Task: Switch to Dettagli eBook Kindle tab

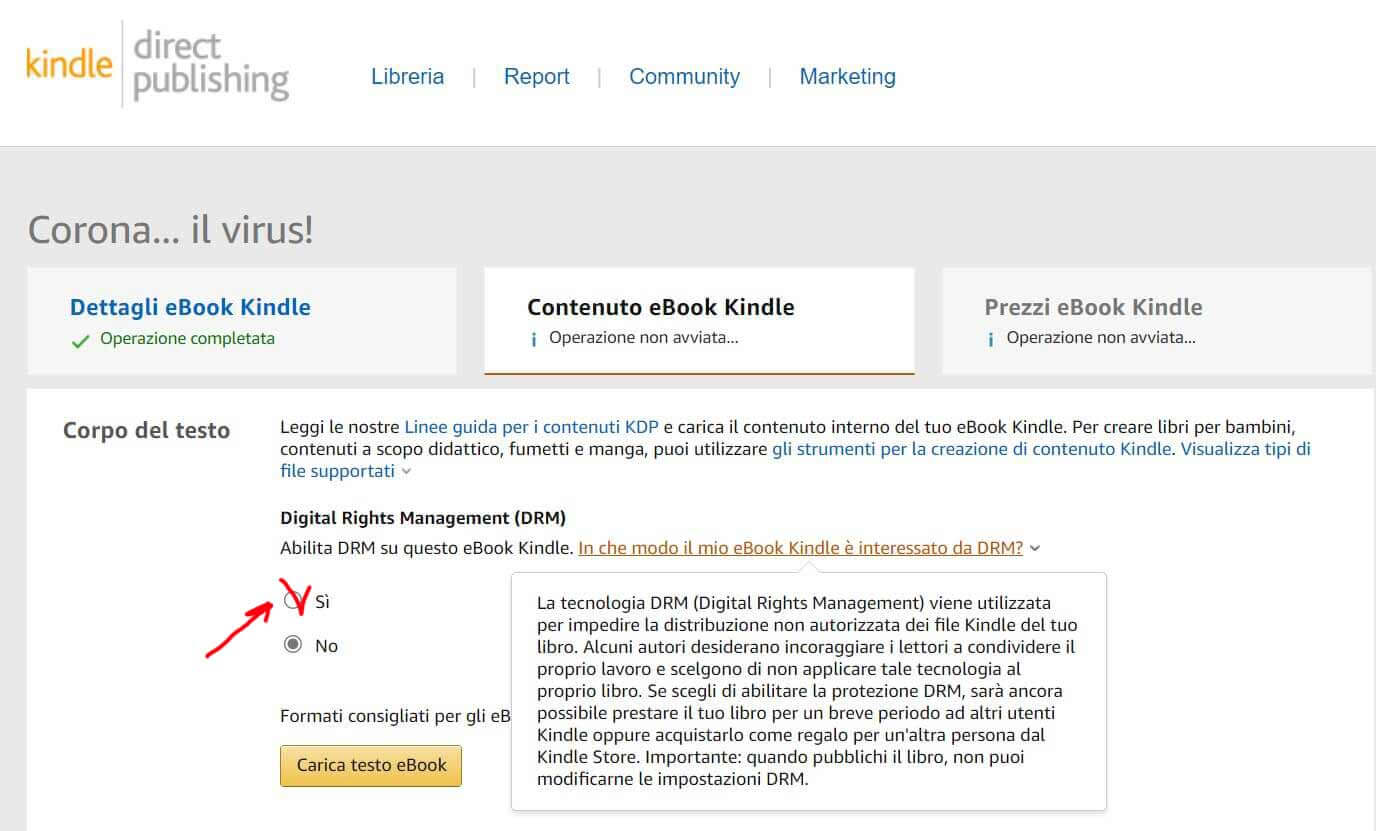Action: 190,308
